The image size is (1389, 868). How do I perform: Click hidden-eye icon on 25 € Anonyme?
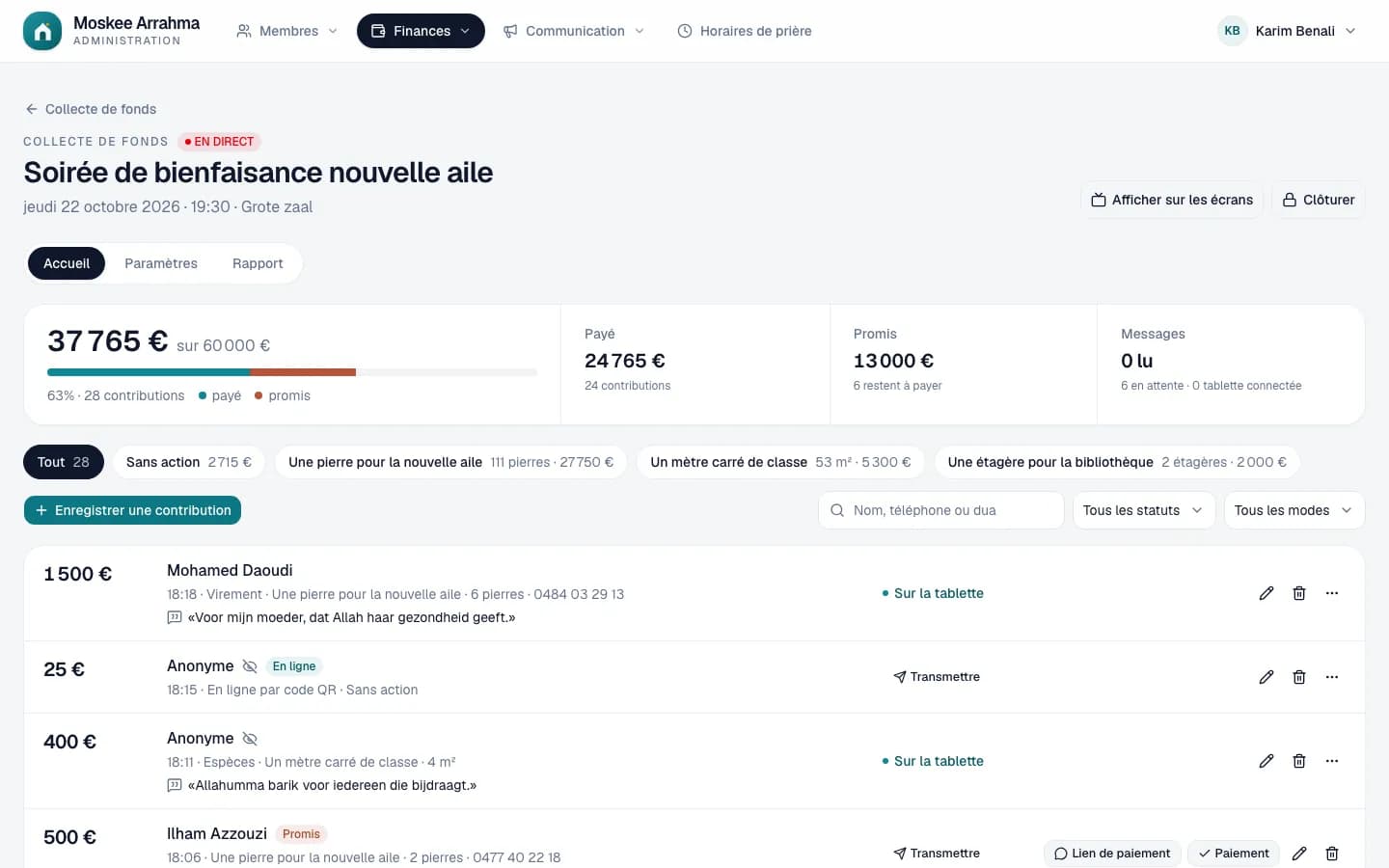pos(250,666)
